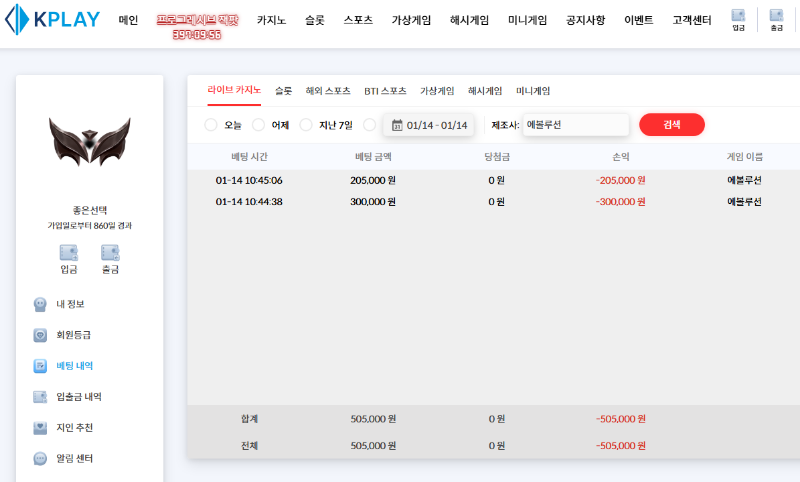Click the winged profile avatar image

click(x=90, y=142)
